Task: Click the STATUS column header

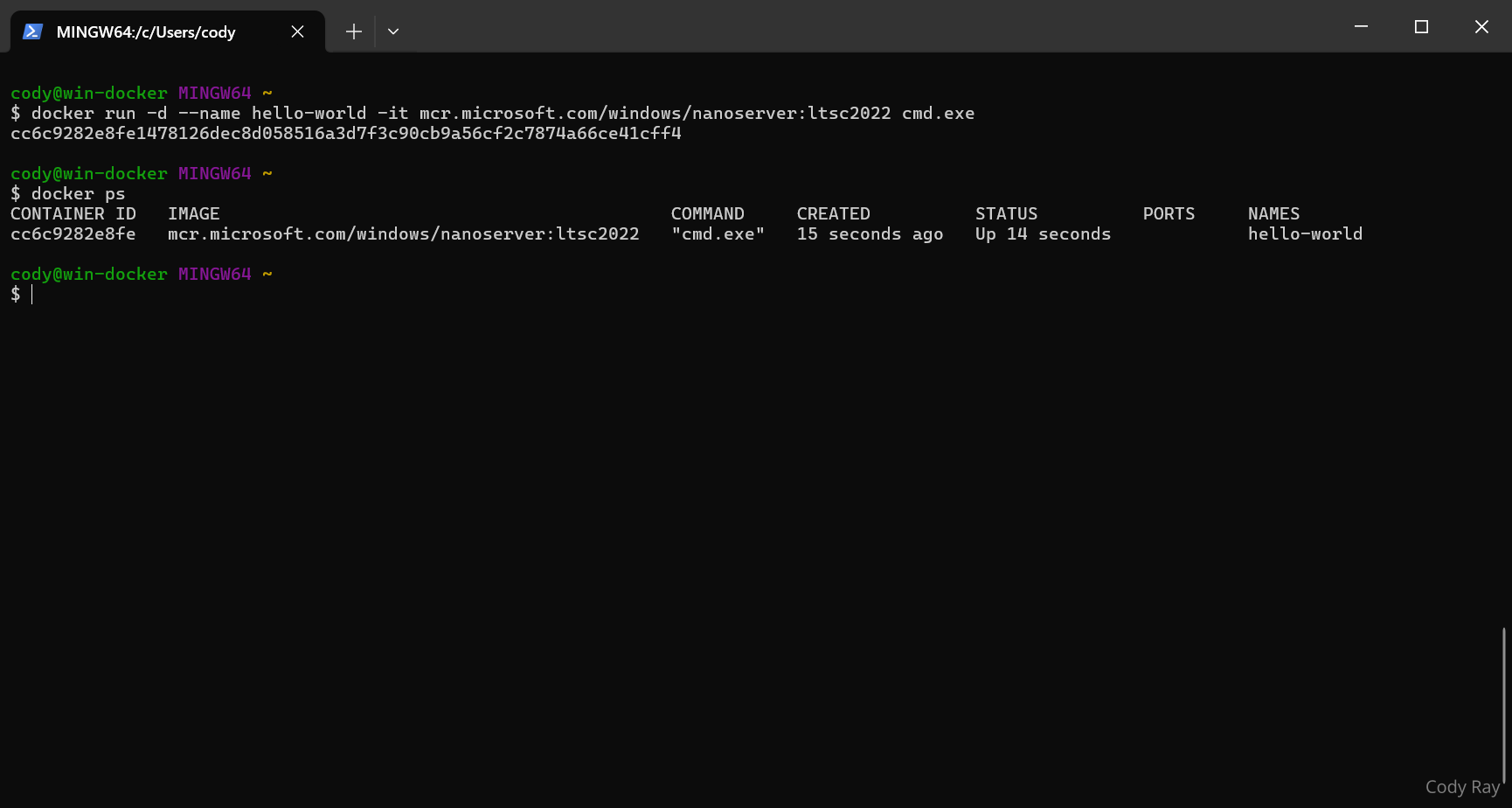Action: (1006, 214)
